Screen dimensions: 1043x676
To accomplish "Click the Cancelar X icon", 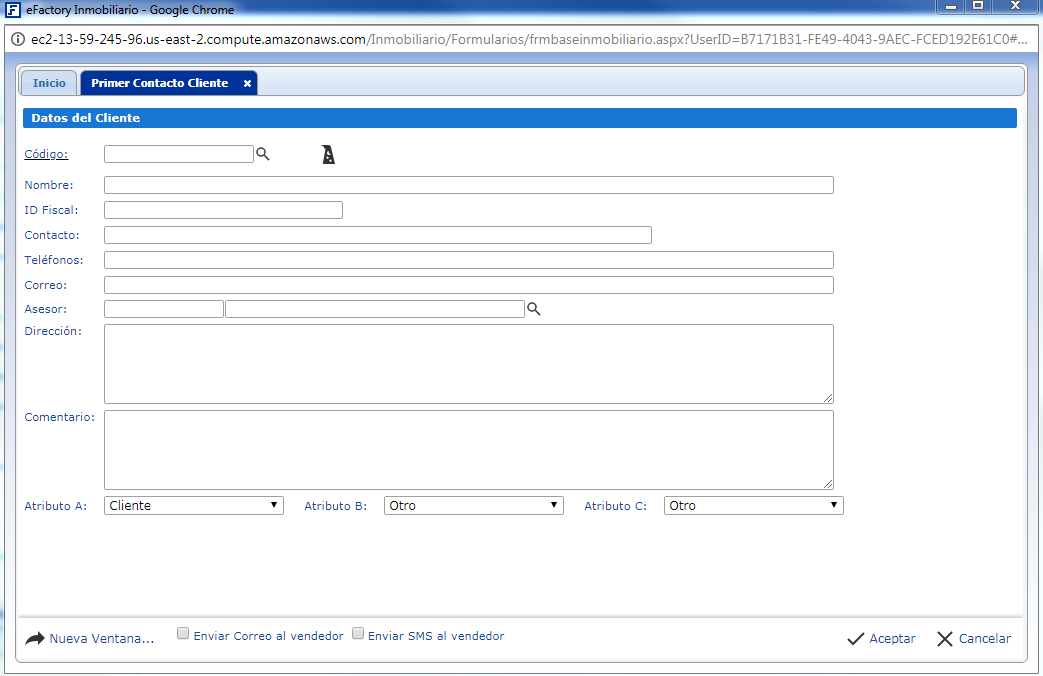I will coord(945,639).
